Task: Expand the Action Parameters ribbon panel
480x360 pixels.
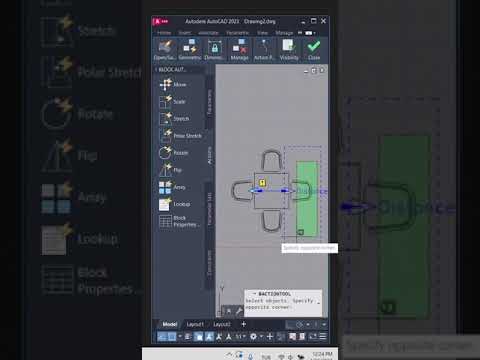Action: click(x=264, y=50)
